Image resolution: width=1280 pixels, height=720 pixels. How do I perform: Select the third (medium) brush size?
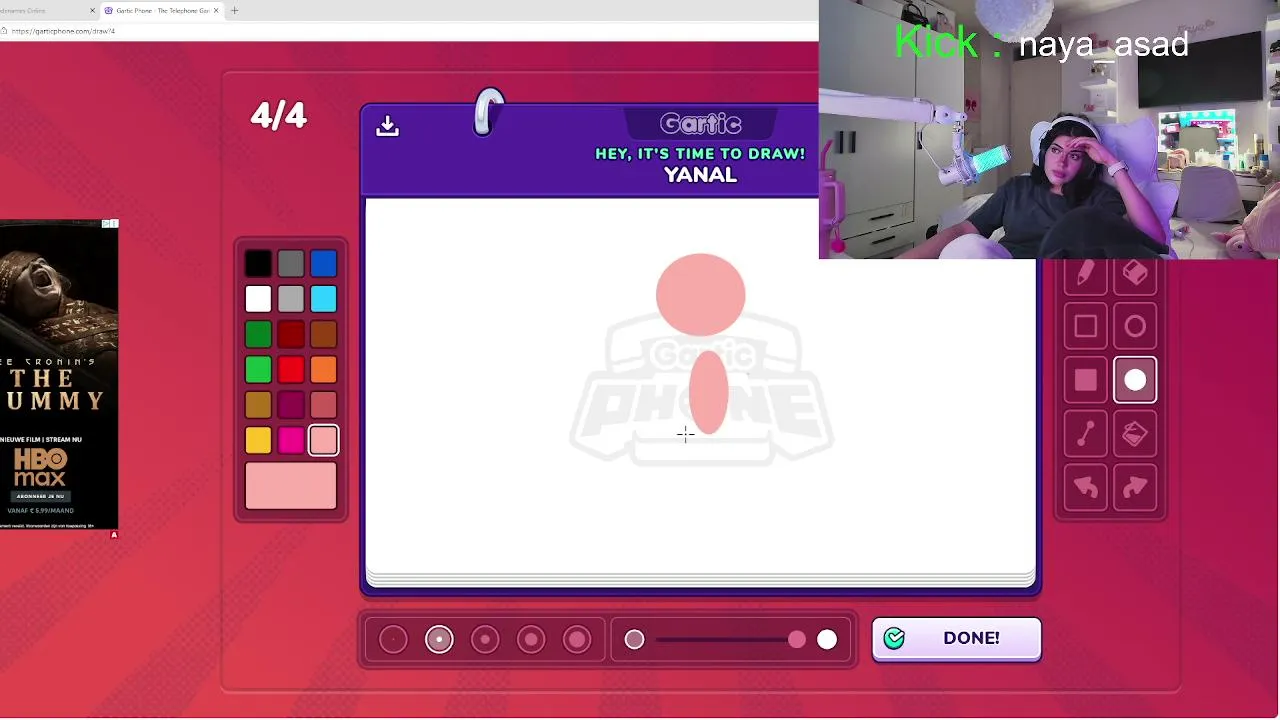coord(485,640)
